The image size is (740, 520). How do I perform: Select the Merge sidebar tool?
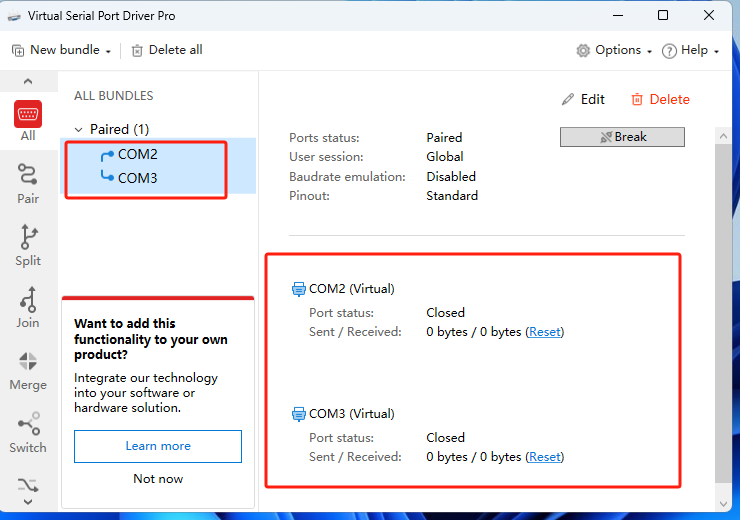28,371
